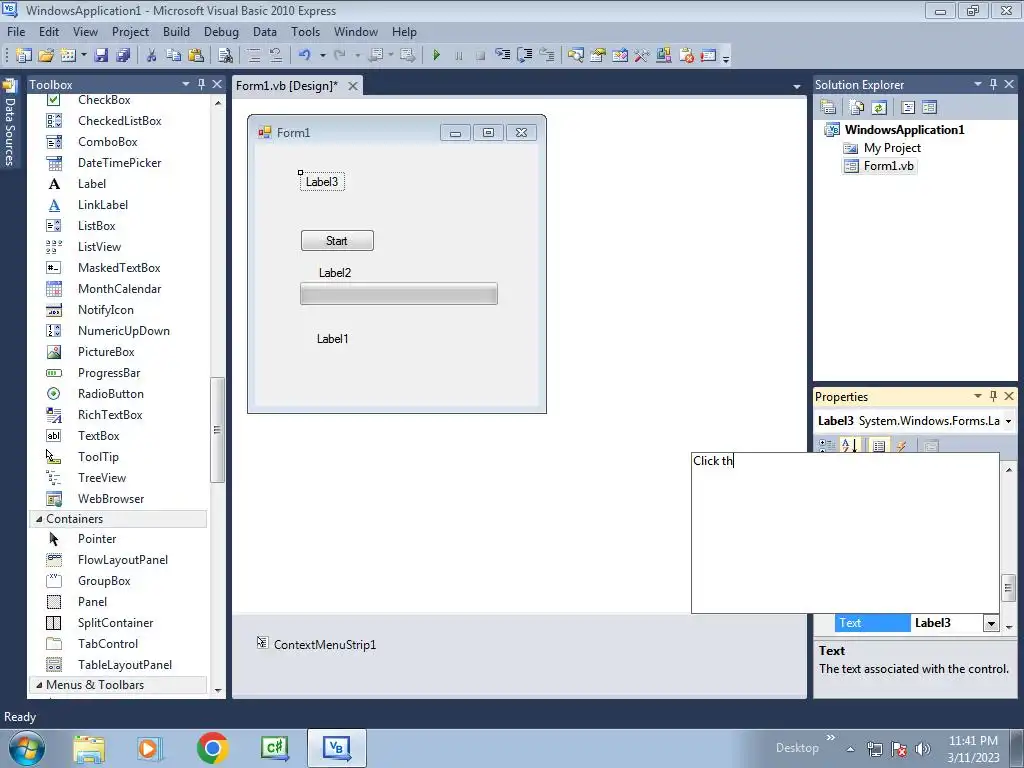Select Label3 on the form
Image resolution: width=1024 pixels, height=768 pixels.
tap(322, 182)
